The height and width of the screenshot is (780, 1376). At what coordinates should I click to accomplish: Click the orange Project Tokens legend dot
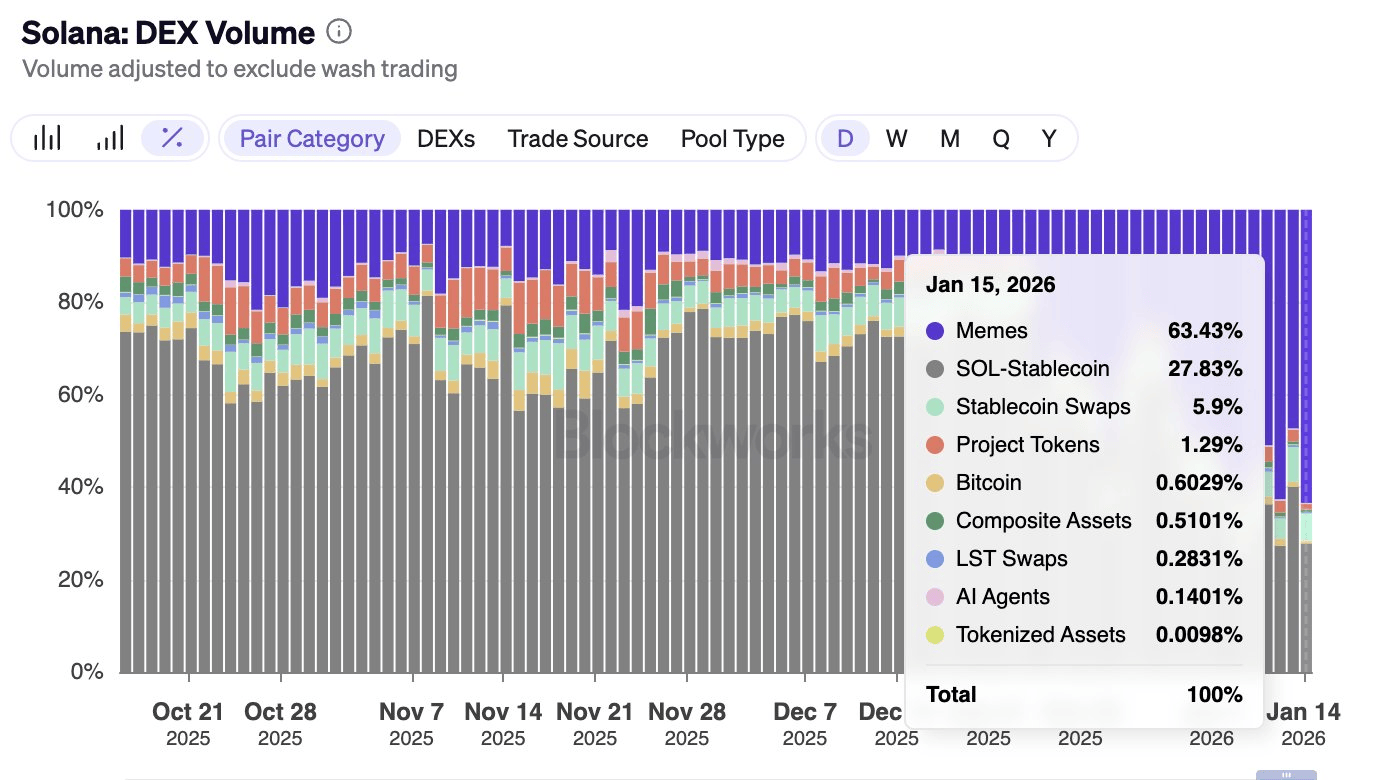(x=935, y=445)
